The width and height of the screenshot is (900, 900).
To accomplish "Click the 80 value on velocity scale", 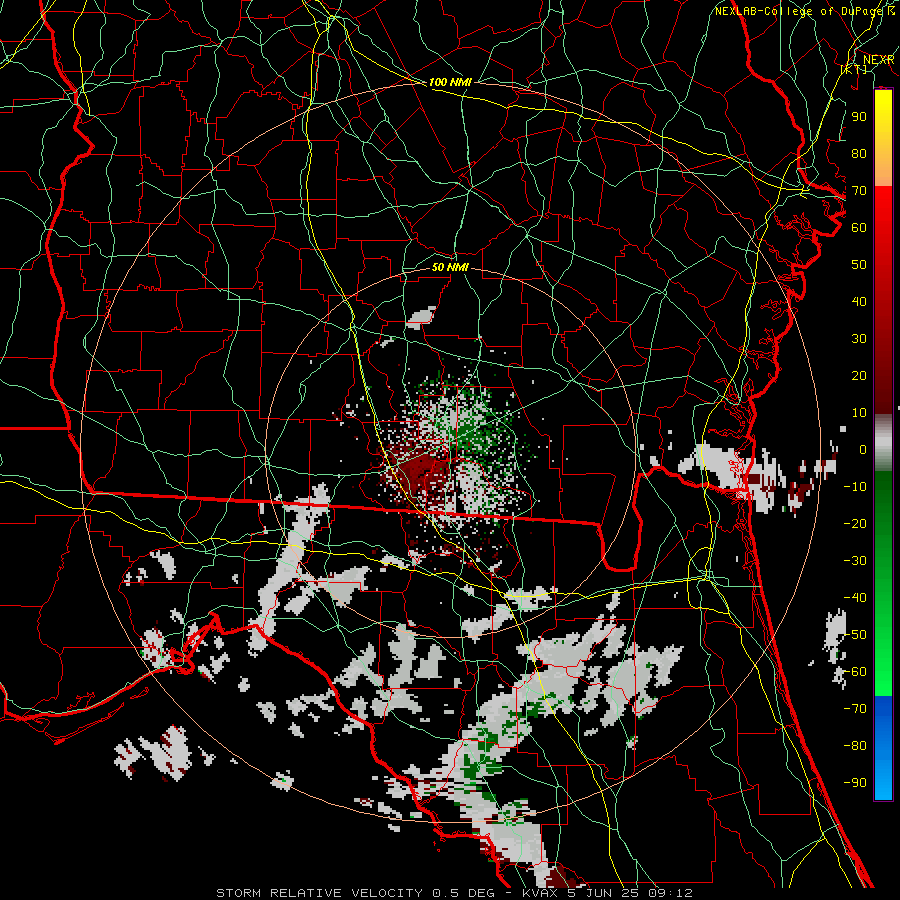I will 859,153.
